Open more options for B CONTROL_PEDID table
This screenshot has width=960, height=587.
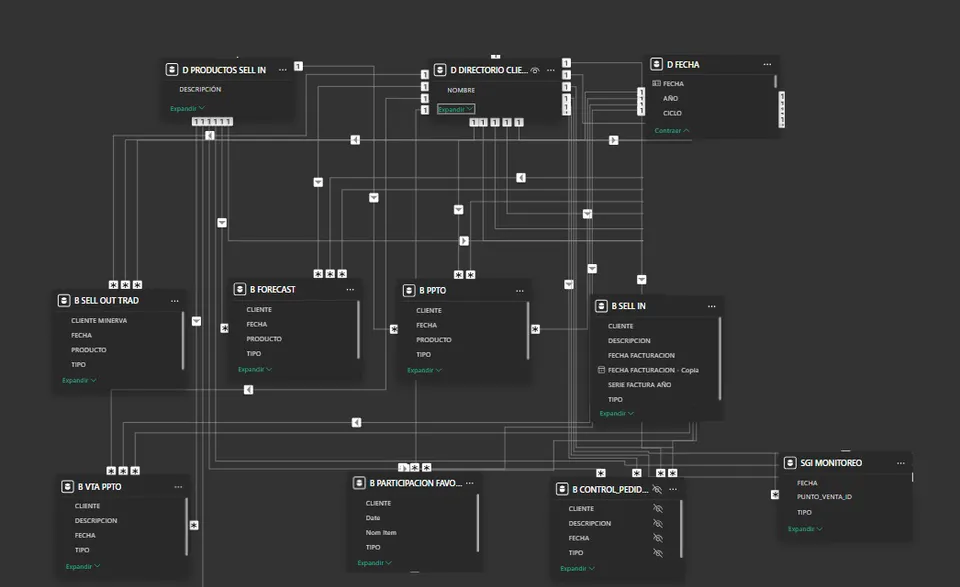coord(673,489)
